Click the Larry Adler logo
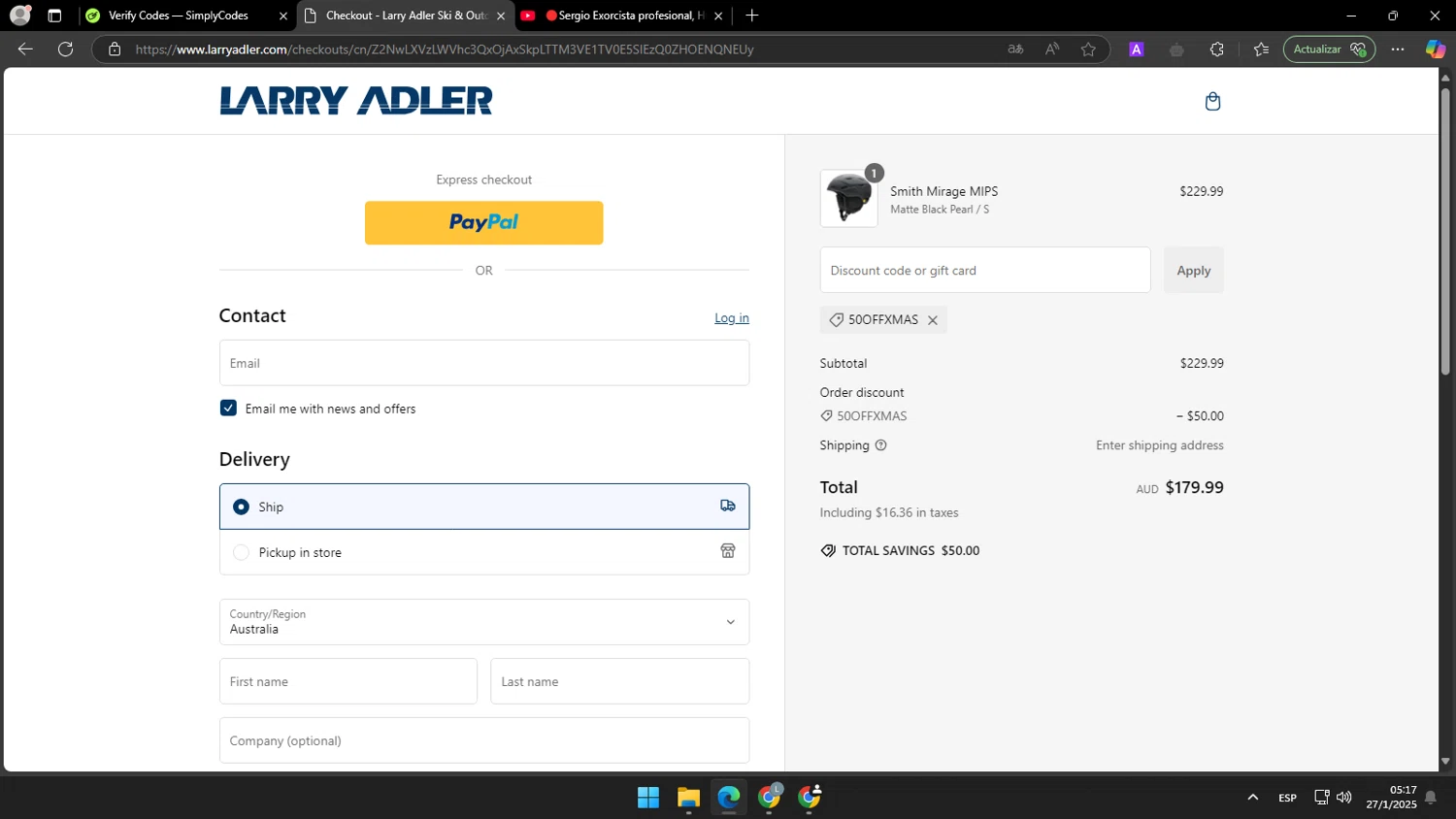 [x=356, y=101]
